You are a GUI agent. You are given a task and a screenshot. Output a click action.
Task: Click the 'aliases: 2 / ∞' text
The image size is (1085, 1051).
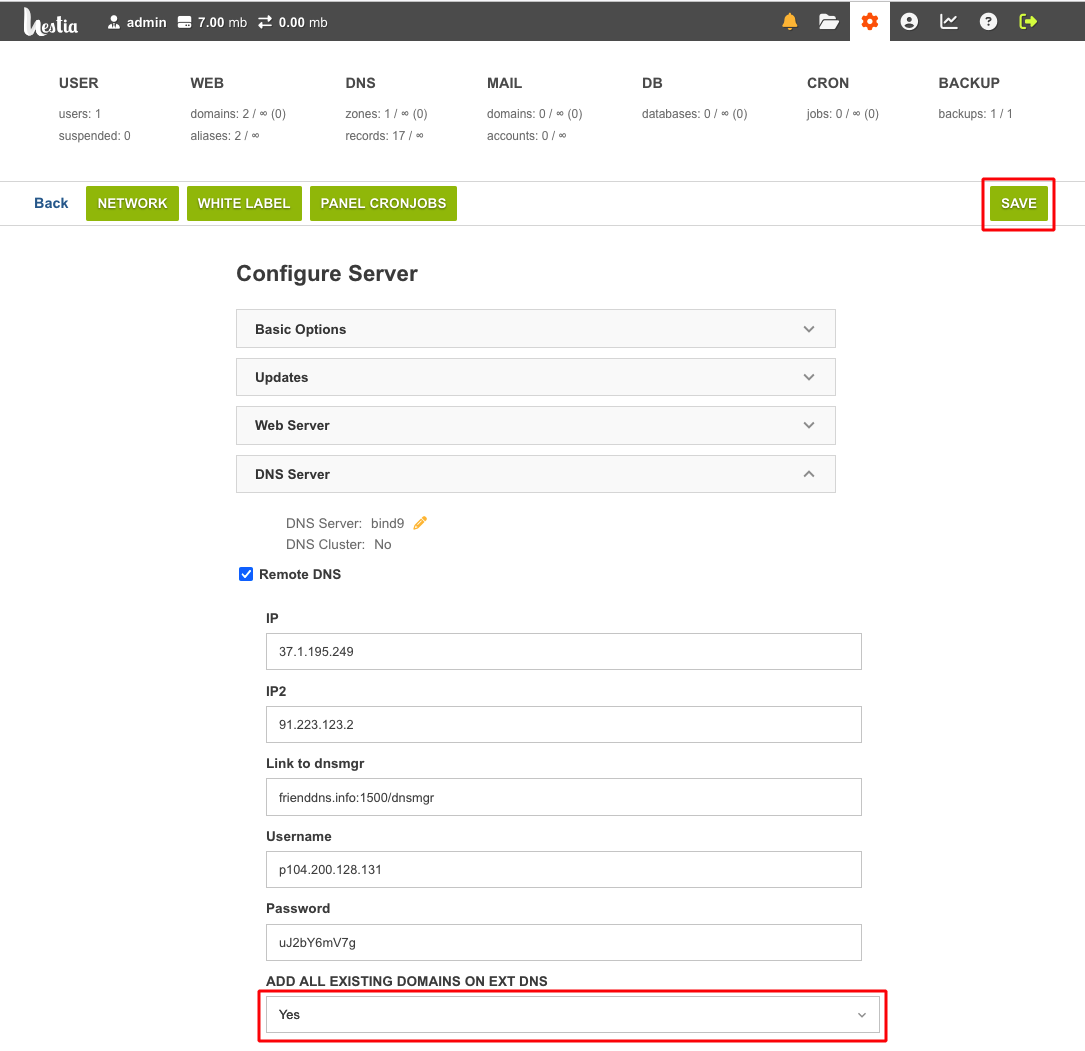pos(225,136)
